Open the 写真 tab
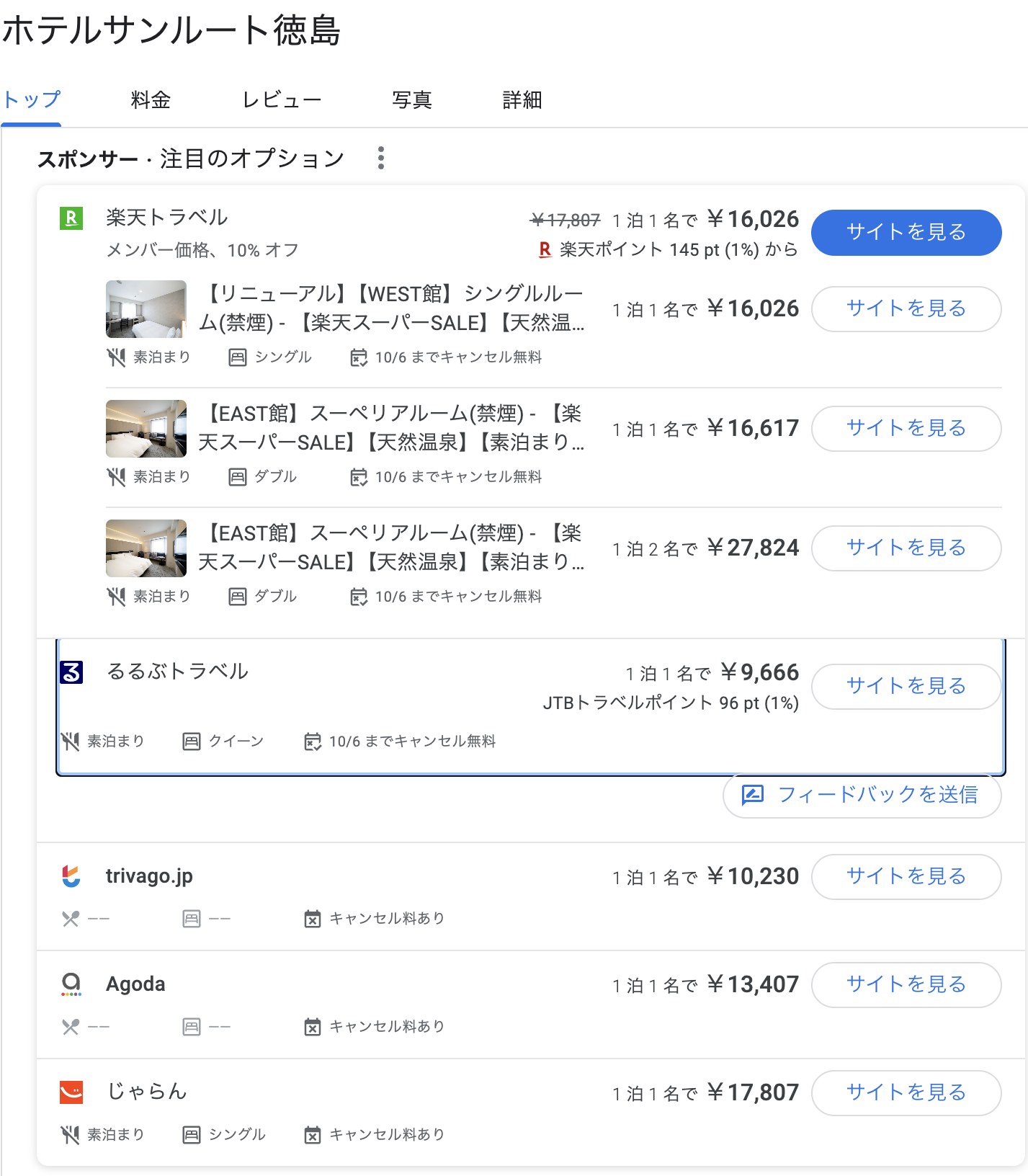The width and height of the screenshot is (1028, 1176). [412, 99]
